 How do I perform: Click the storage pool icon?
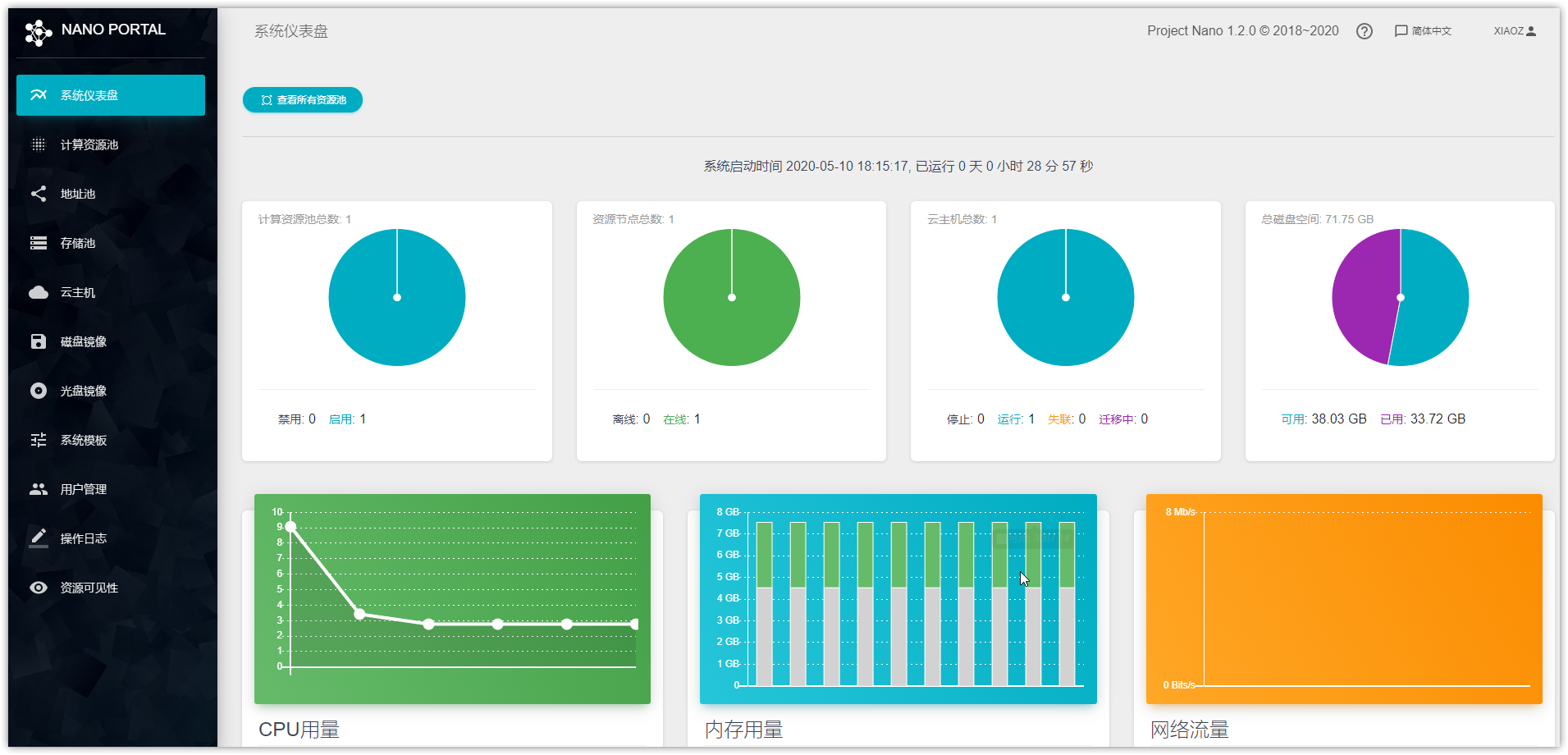[39, 243]
